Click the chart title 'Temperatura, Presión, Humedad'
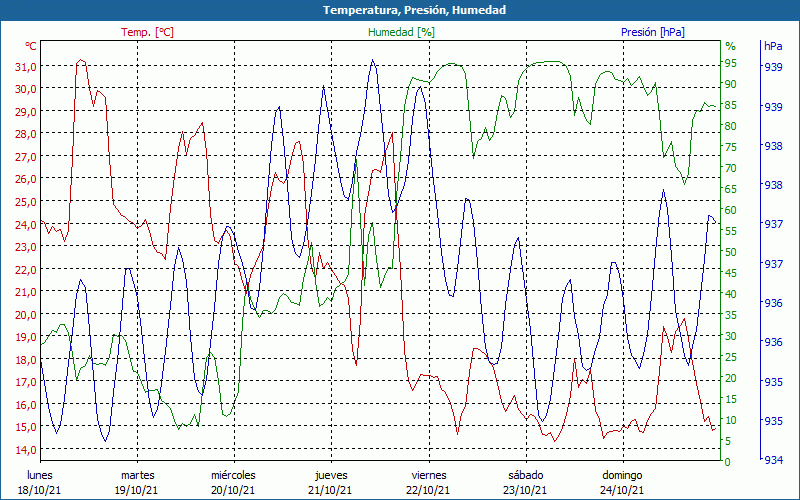800x500 pixels. click(414, 10)
